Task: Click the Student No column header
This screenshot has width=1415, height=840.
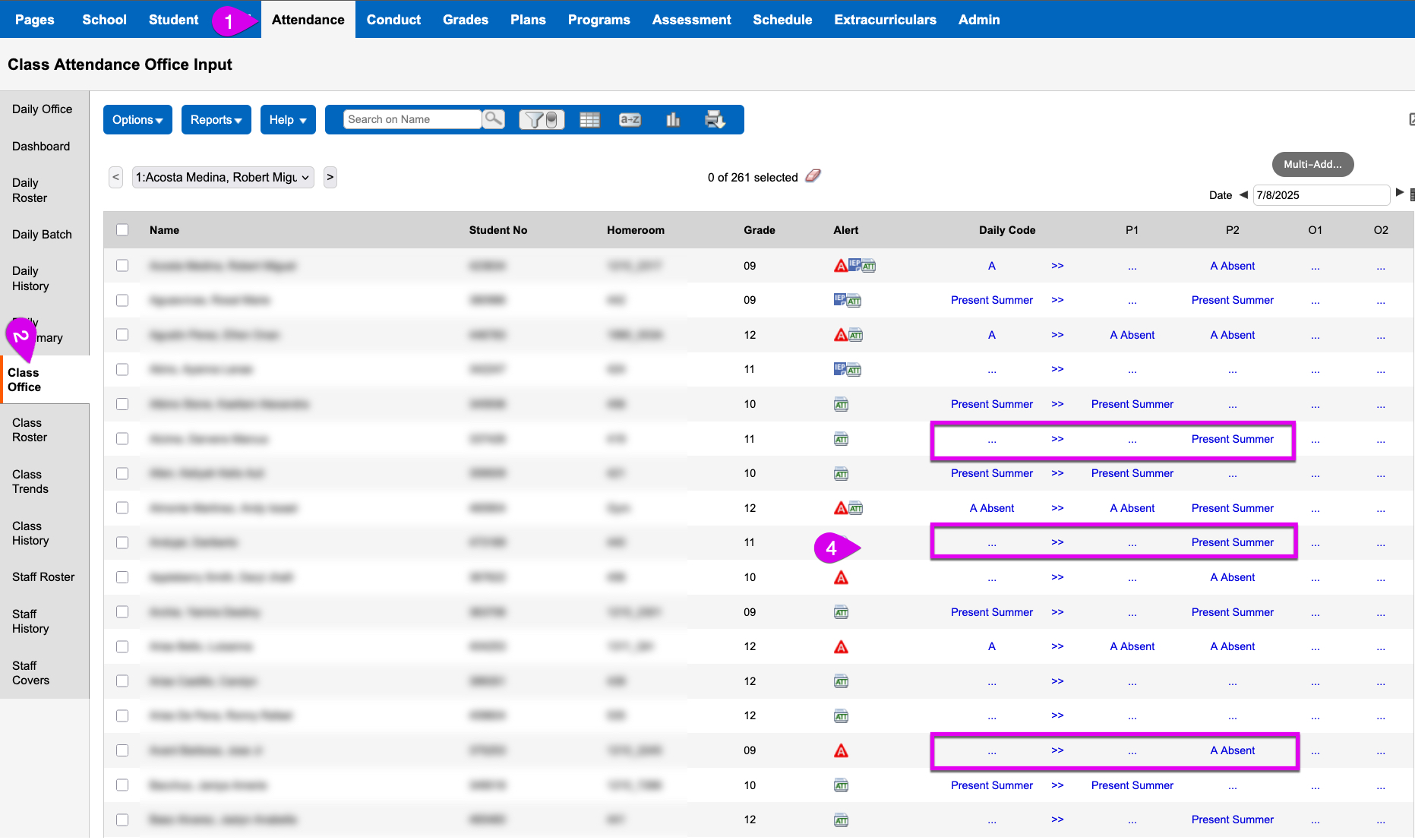Action: coord(498,230)
